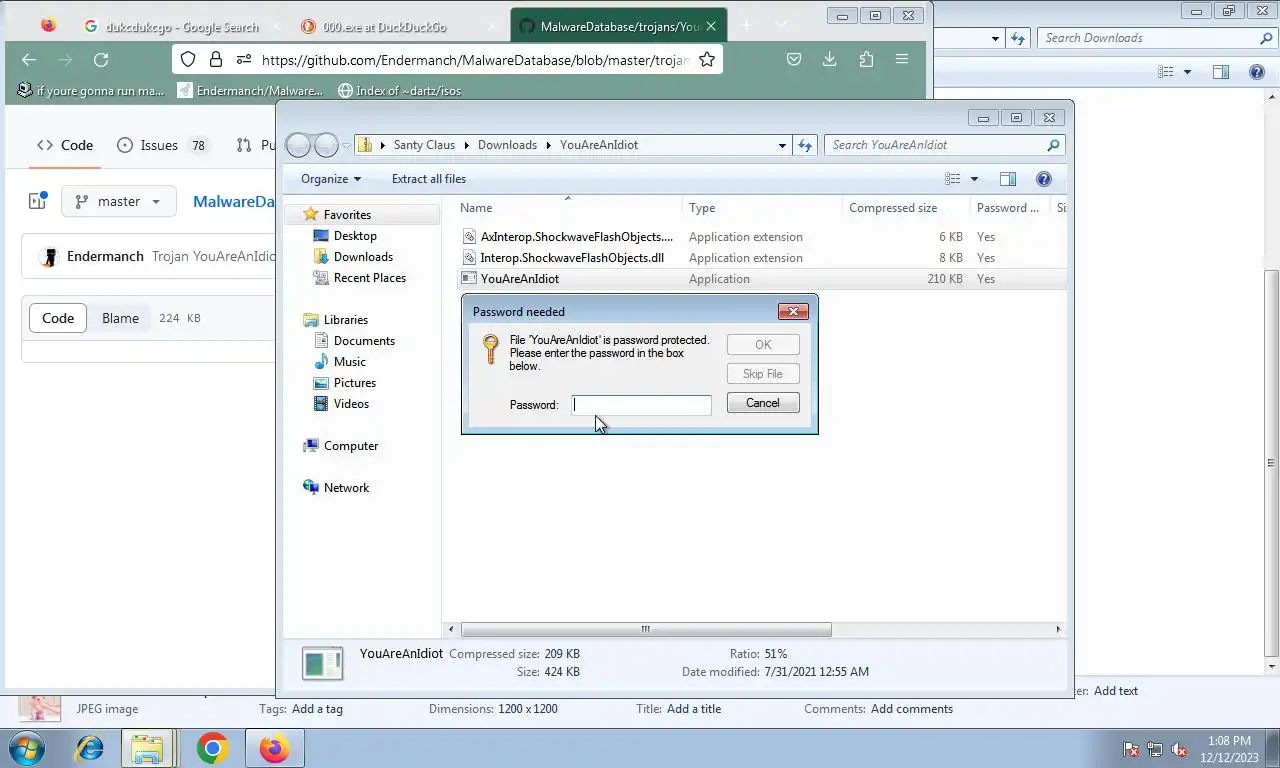Click the volume icon in system tray
The image size is (1280, 768).
pyautogui.click(x=1179, y=749)
